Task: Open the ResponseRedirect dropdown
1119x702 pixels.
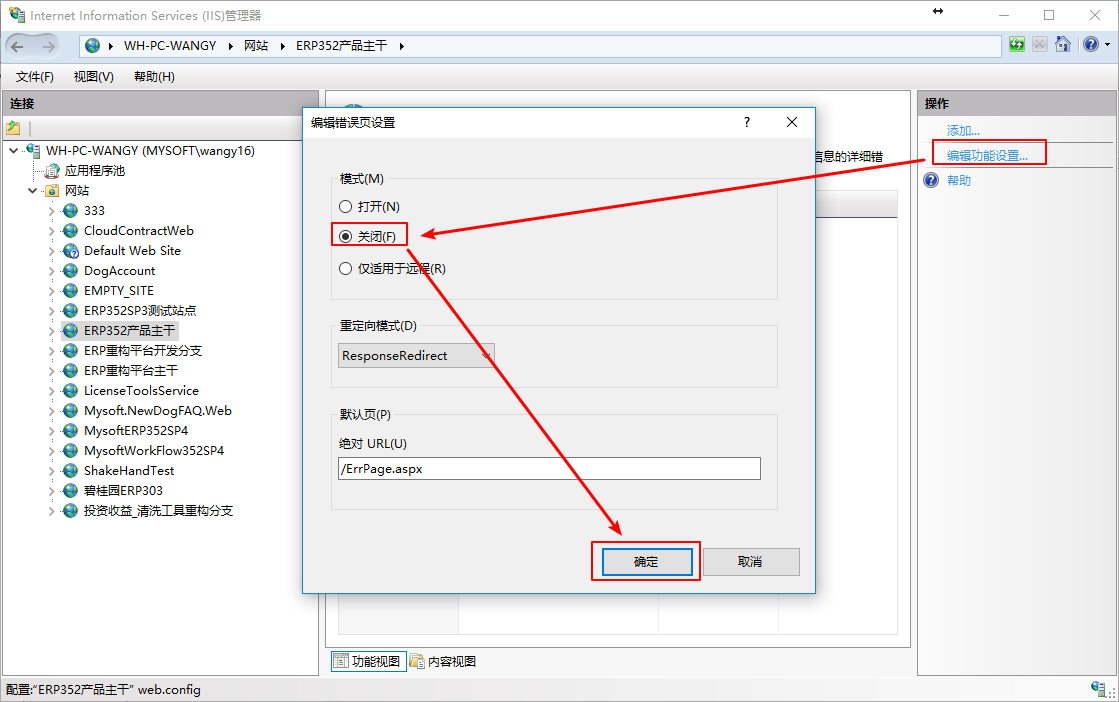Action: [416, 355]
